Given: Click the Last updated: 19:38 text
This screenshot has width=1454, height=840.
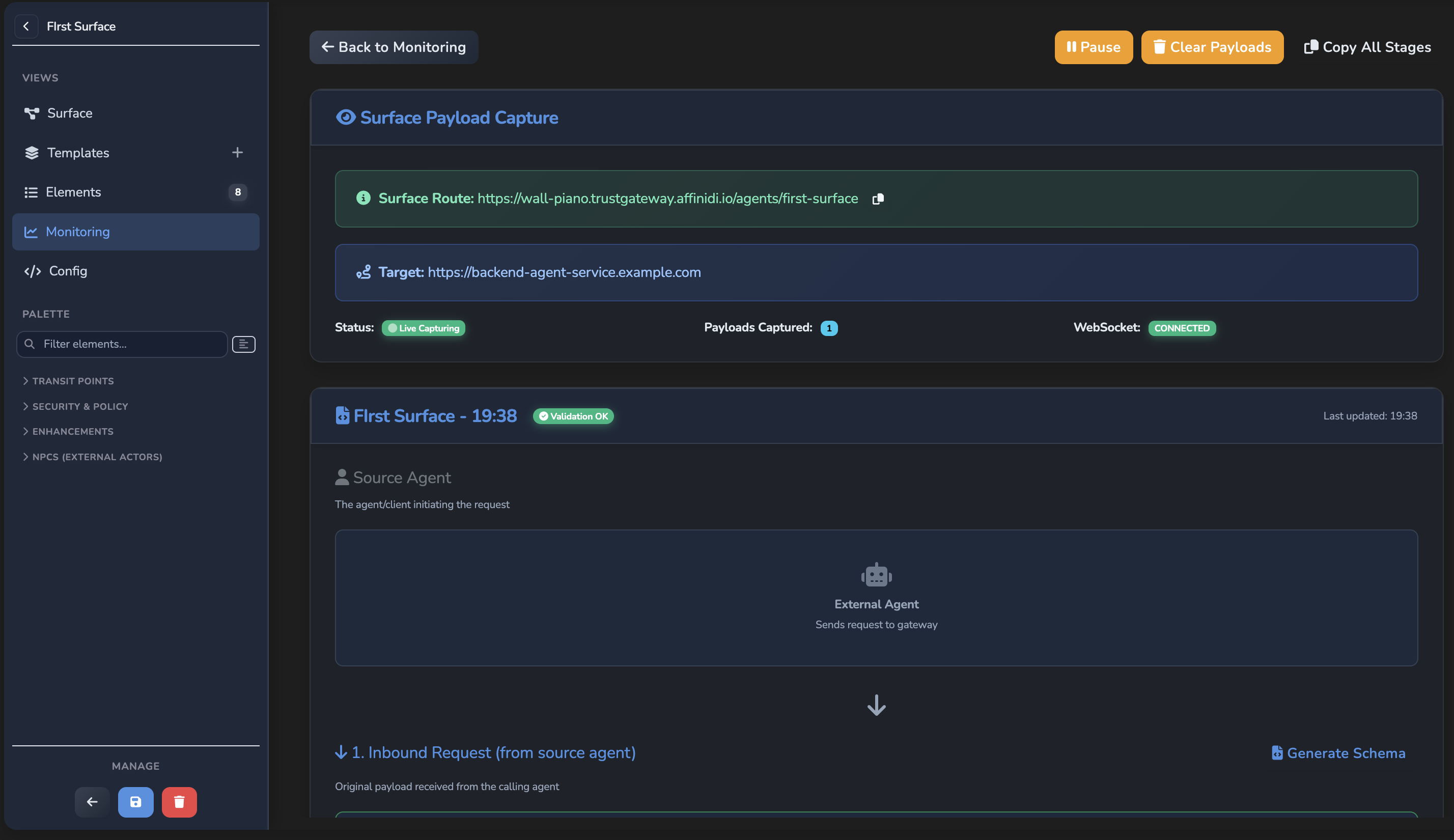Looking at the screenshot, I should click(x=1370, y=416).
